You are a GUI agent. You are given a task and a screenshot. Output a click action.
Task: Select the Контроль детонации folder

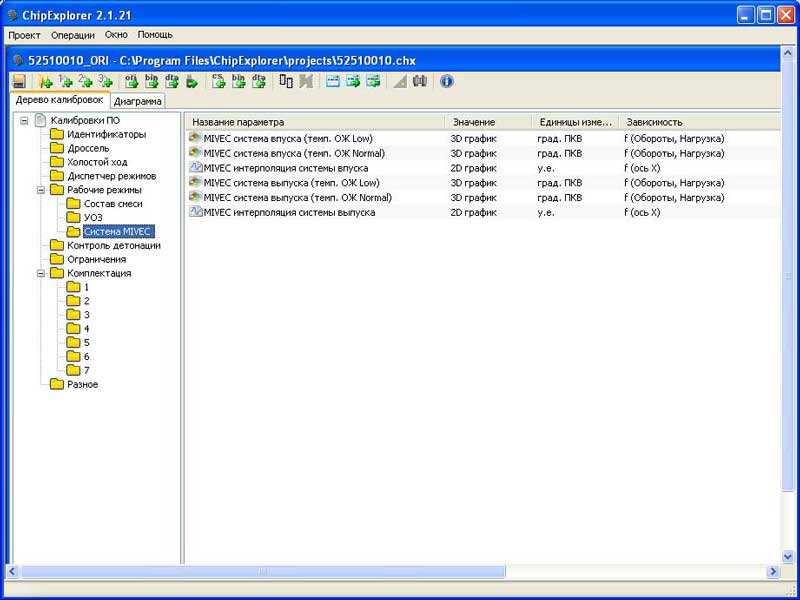pos(113,246)
